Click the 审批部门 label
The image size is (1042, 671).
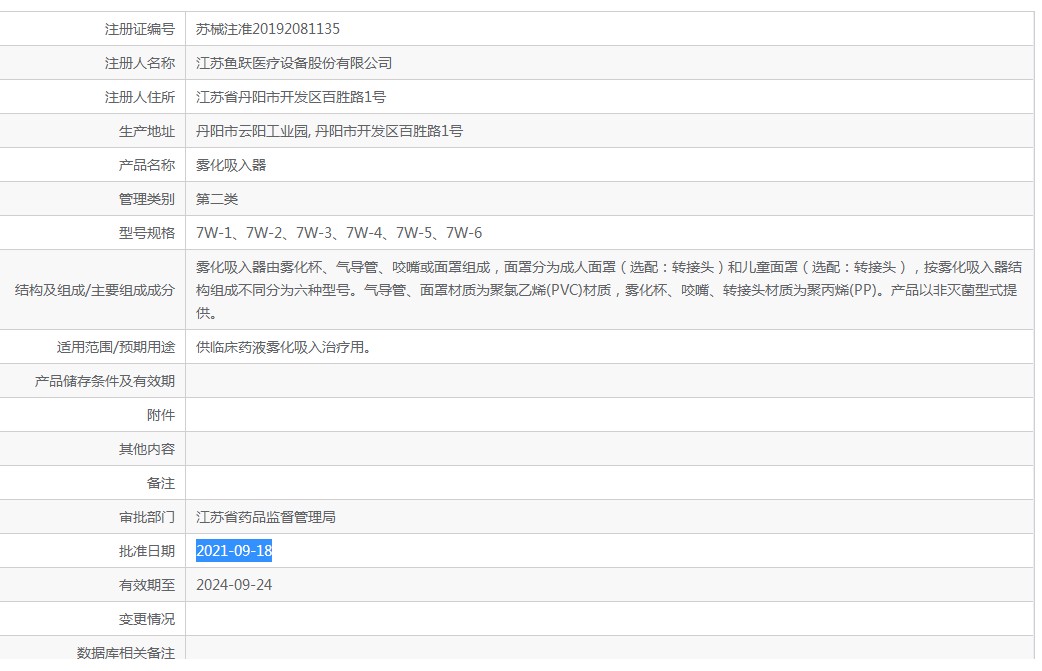click(147, 517)
